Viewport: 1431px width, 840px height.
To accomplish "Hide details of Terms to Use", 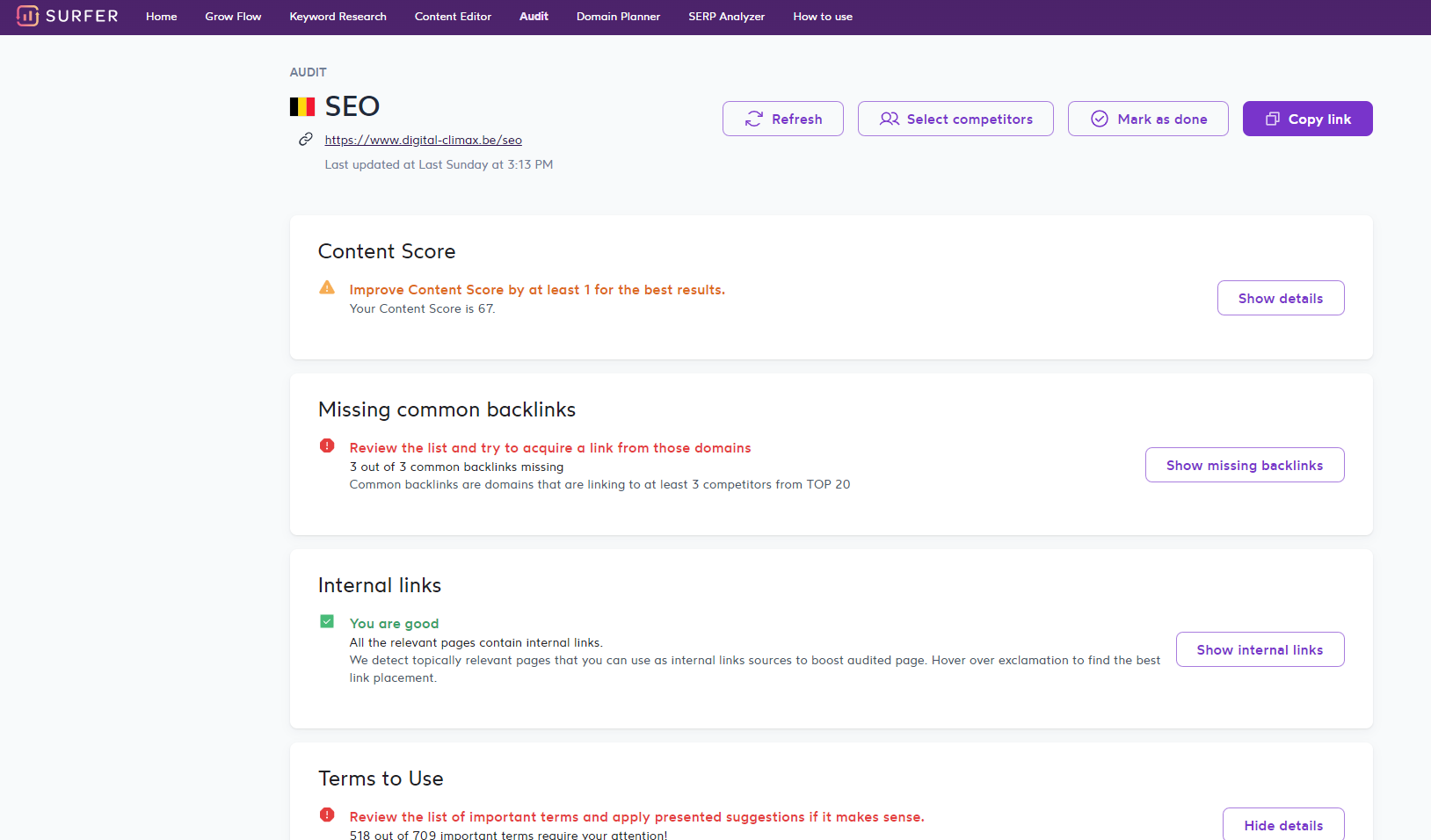I will [x=1283, y=824].
